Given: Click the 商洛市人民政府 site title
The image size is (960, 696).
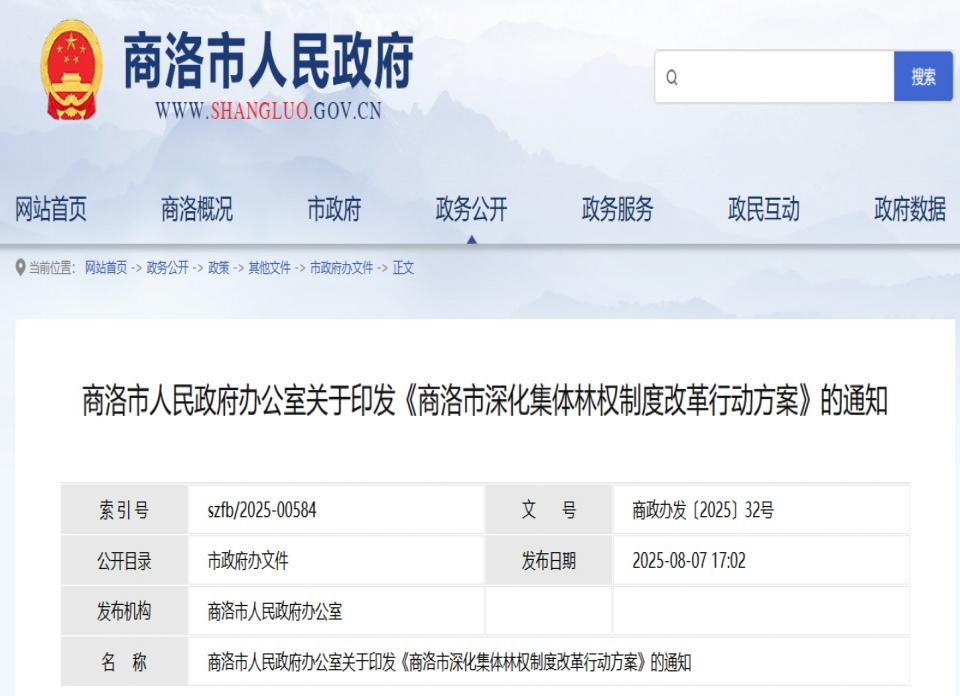Looking at the screenshot, I should (x=269, y=60).
